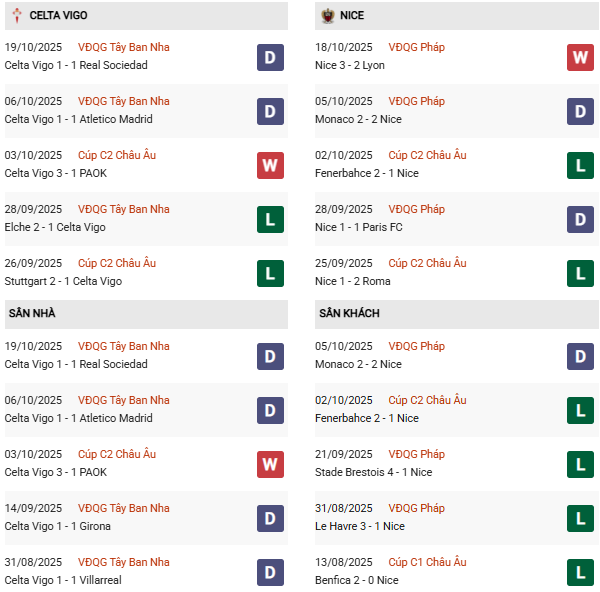Viewport: 600px width, 592px height.
Task: Click the green L badge for Elche 2-1 Celta Vigo
Action: tap(270, 219)
